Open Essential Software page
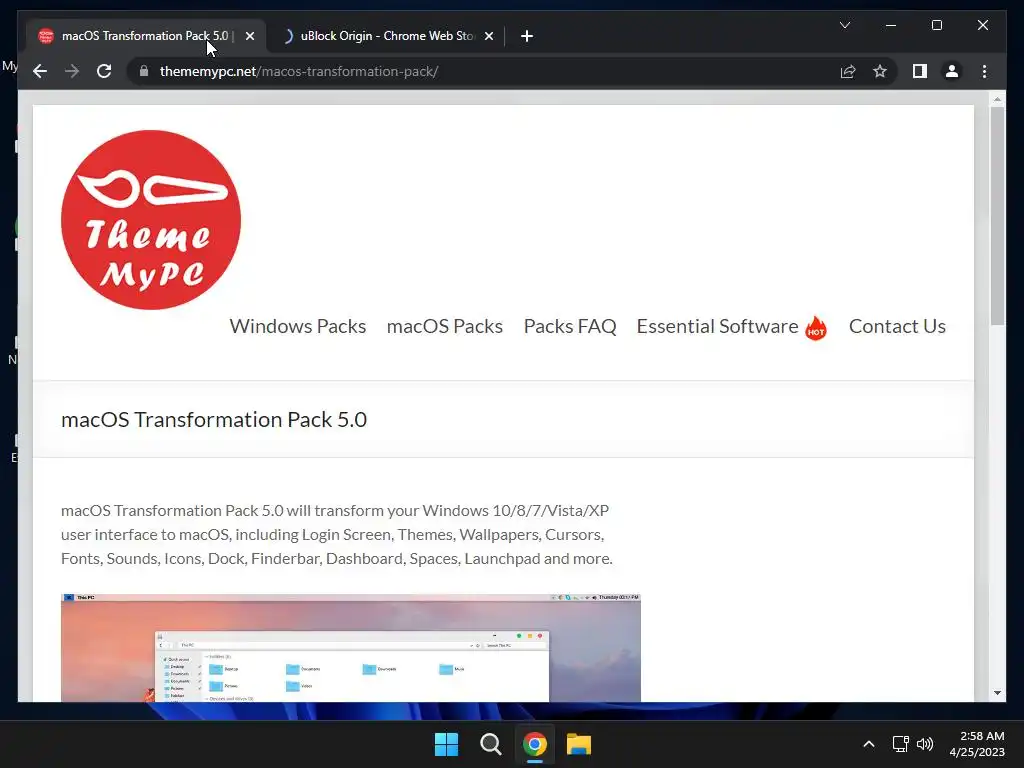This screenshot has height=768, width=1024. point(717,326)
